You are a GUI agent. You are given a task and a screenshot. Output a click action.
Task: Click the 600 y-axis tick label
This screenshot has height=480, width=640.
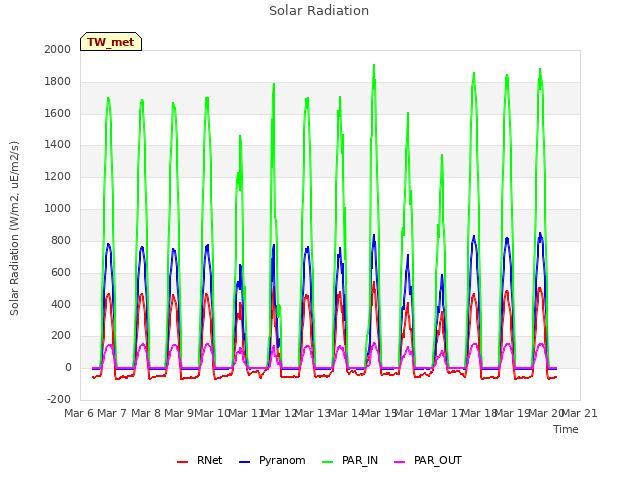pos(61,272)
